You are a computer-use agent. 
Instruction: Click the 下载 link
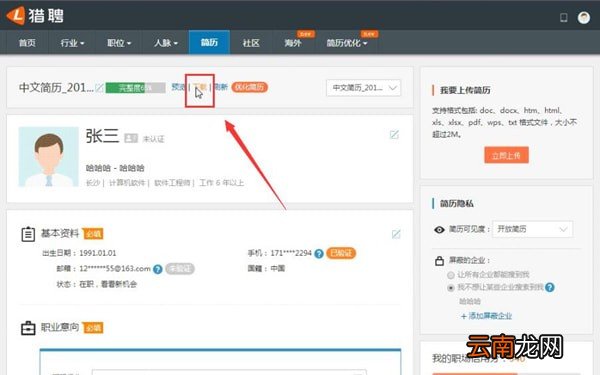(199, 87)
